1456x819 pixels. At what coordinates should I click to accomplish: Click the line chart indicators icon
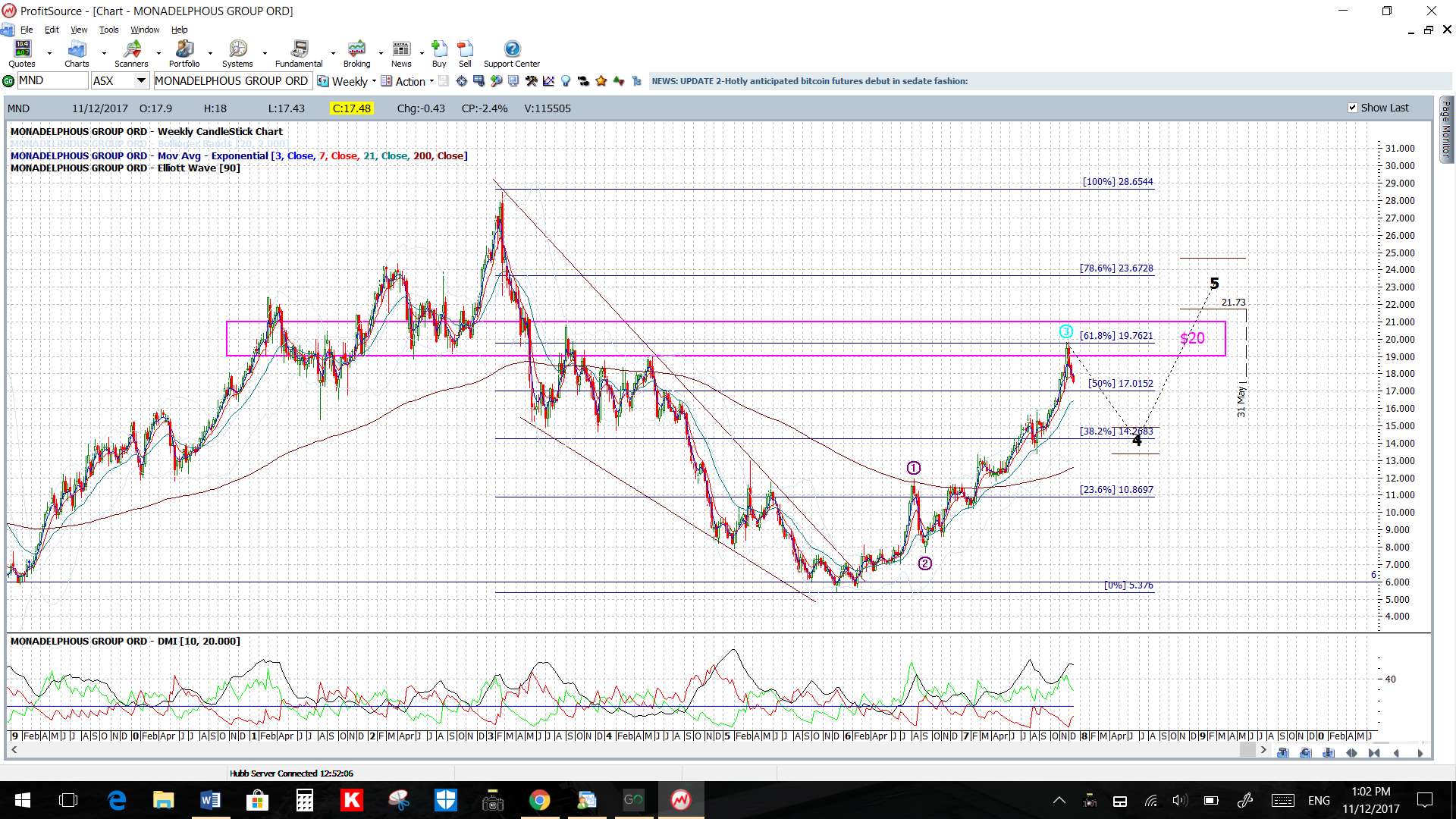click(548, 81)
